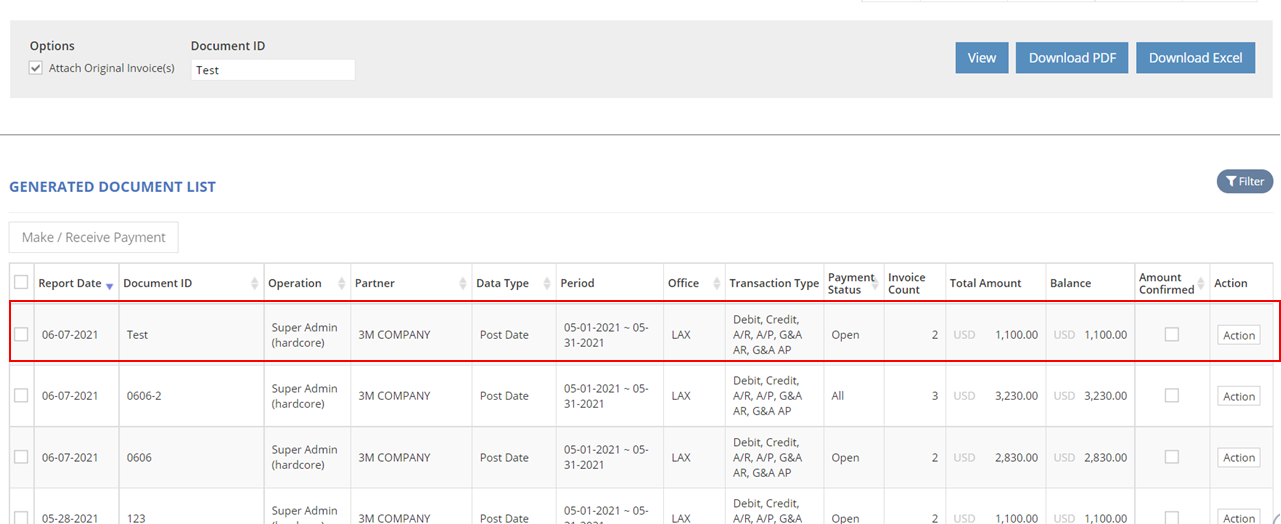Image resolution: width=1281 pixels, height=524 pixels.
Task: Sort table by Report Date column arrow
Action: tap(109, 285)
